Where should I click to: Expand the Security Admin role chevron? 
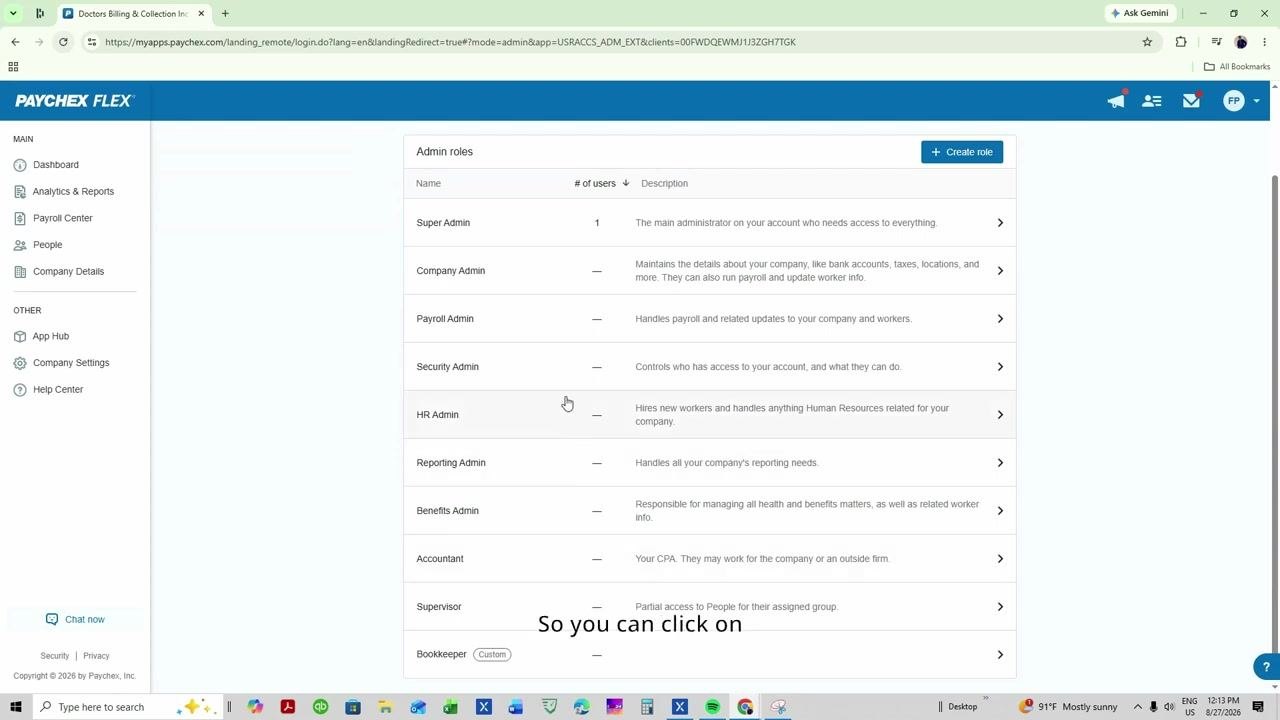point(1000,367)
